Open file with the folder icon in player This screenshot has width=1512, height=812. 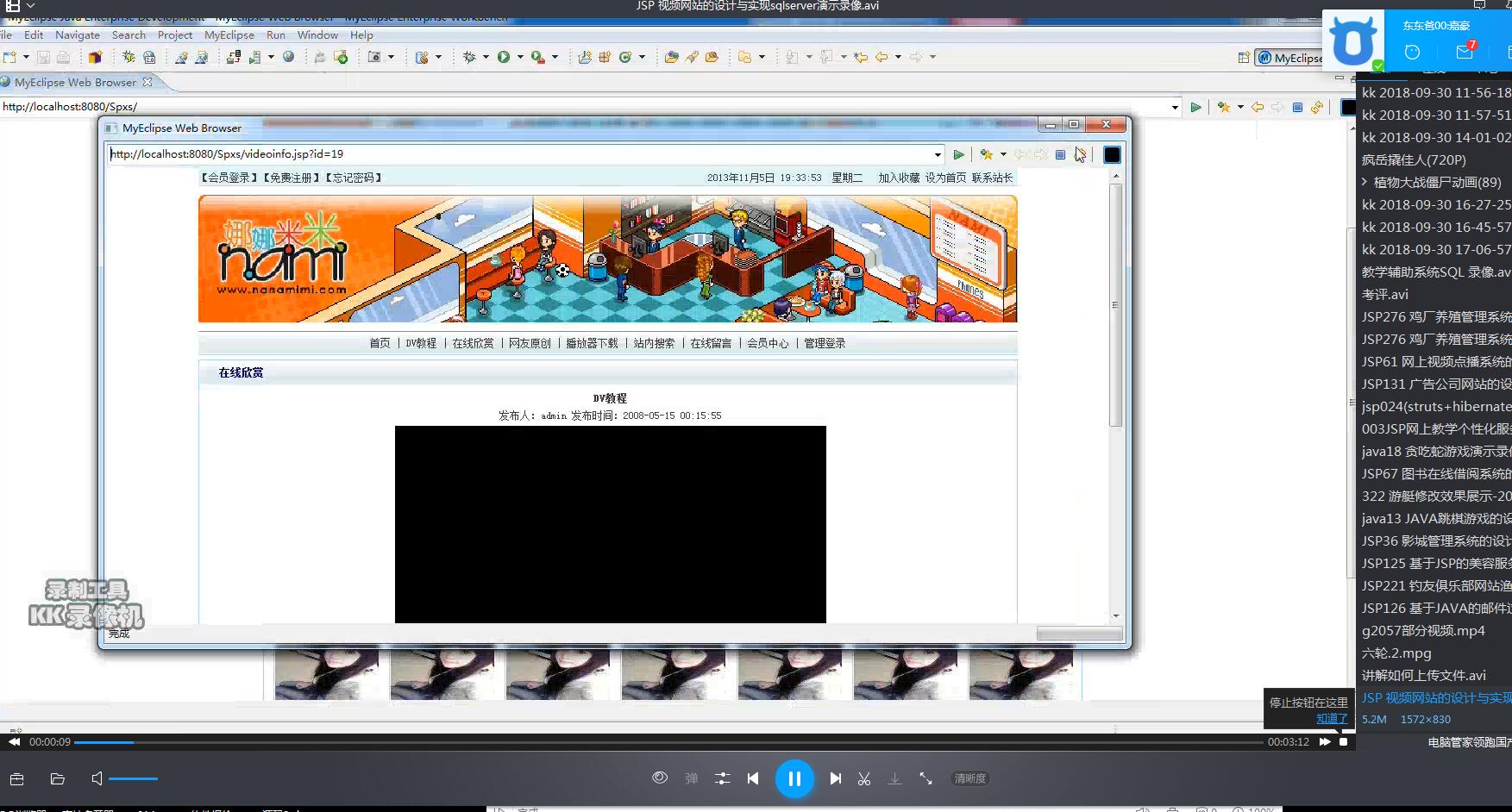point(58,778)
